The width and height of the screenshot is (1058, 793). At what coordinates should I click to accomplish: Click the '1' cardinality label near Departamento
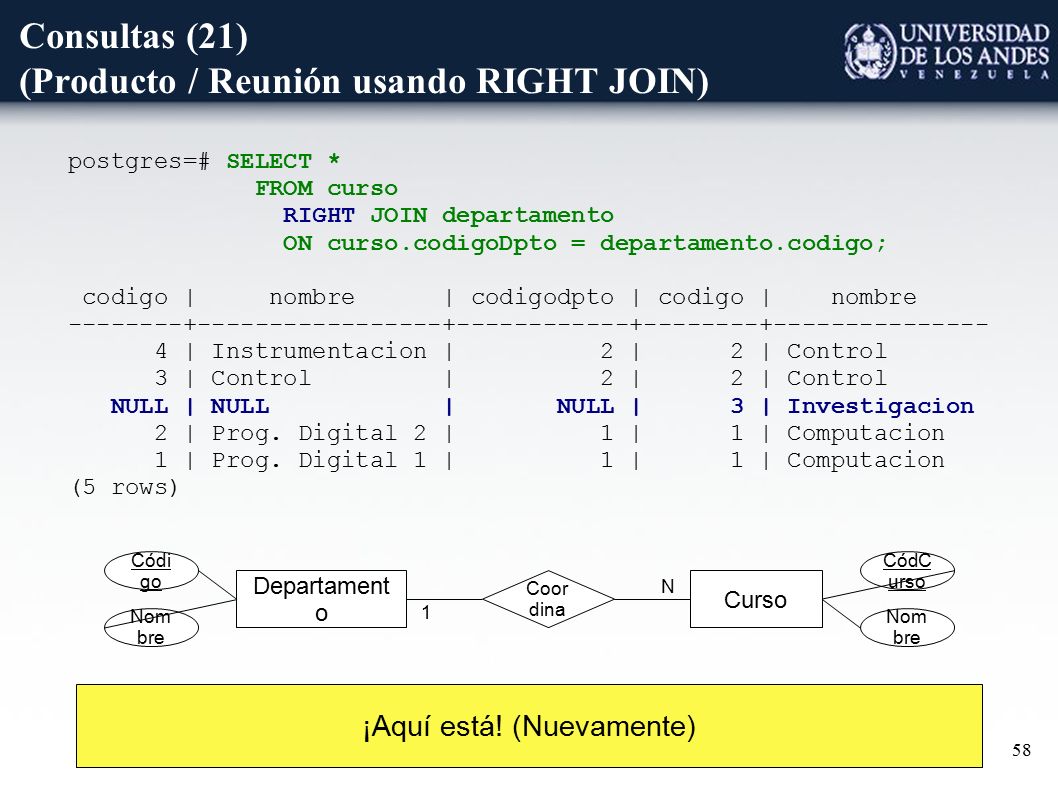point(426,612)
